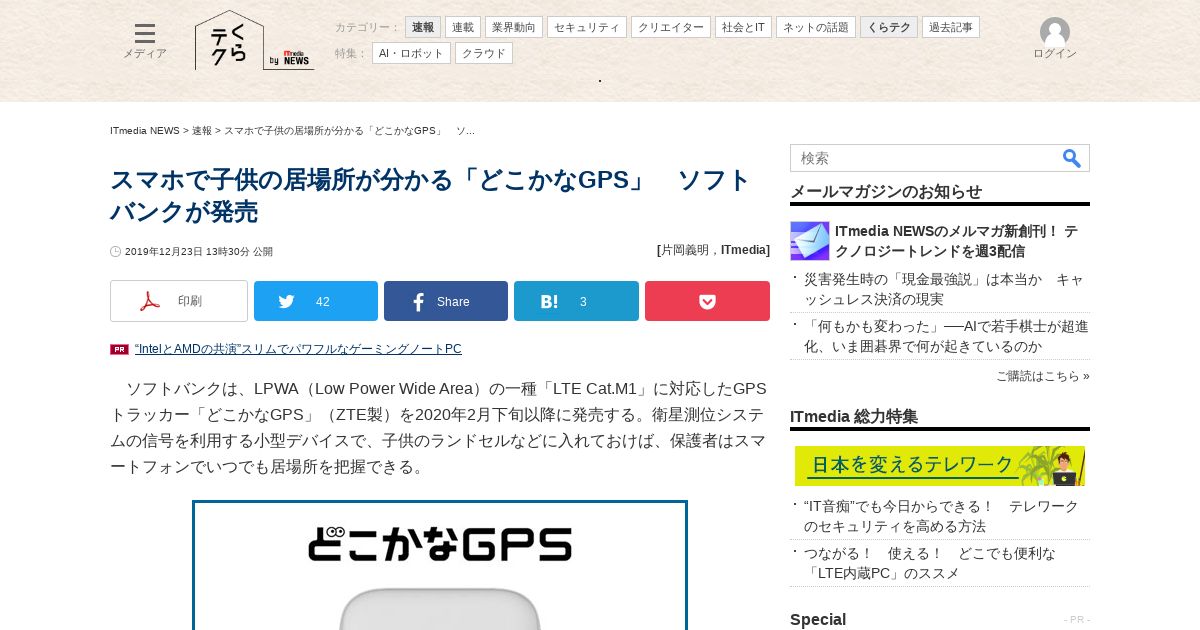Screen dimensions: 1200x630
Task: Click the ITmedia 総力特集 heading
Action: tap(854, 416)
